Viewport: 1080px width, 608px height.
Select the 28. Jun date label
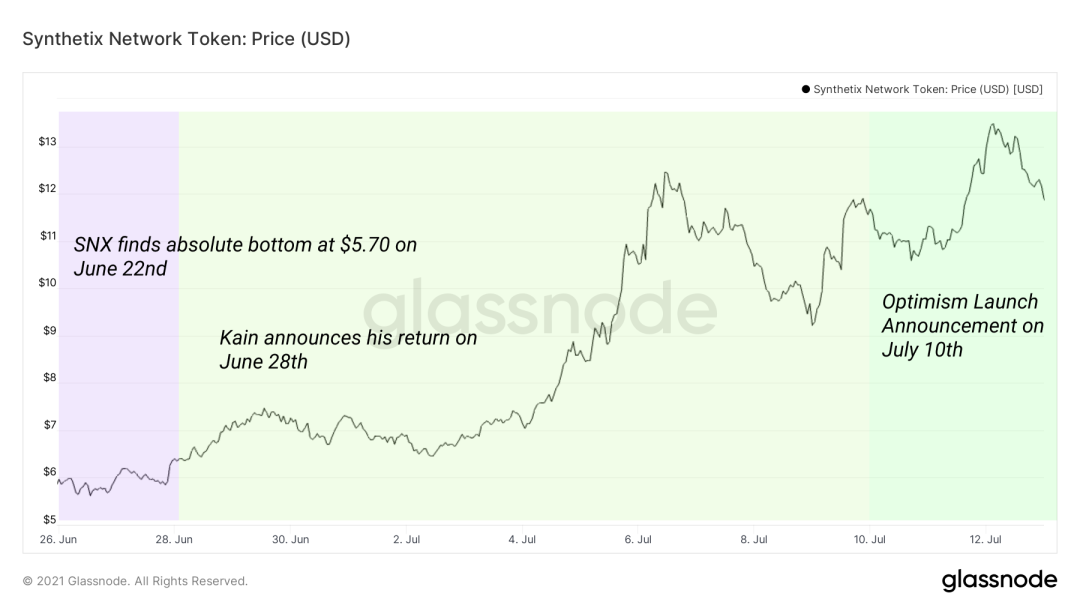174,539
